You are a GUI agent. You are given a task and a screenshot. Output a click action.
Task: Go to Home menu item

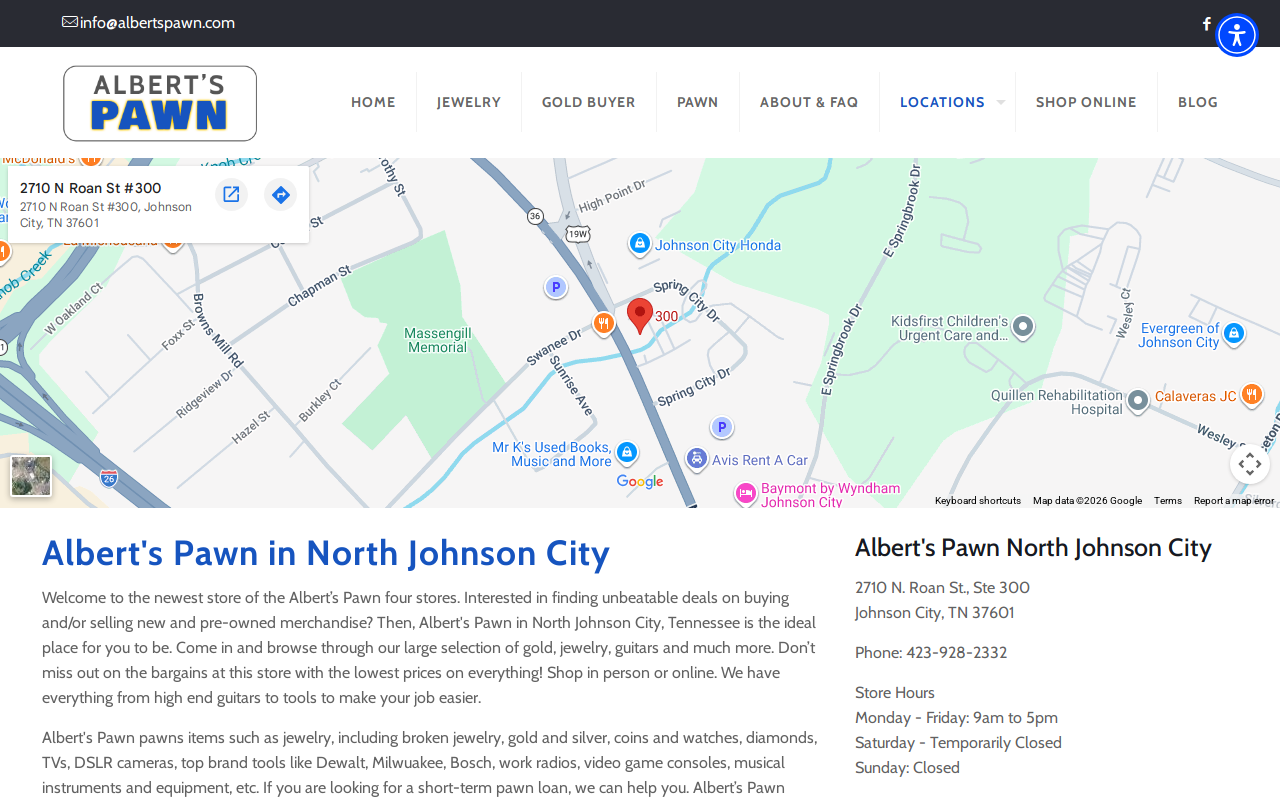pyautogui.click(x=373, y=102)
